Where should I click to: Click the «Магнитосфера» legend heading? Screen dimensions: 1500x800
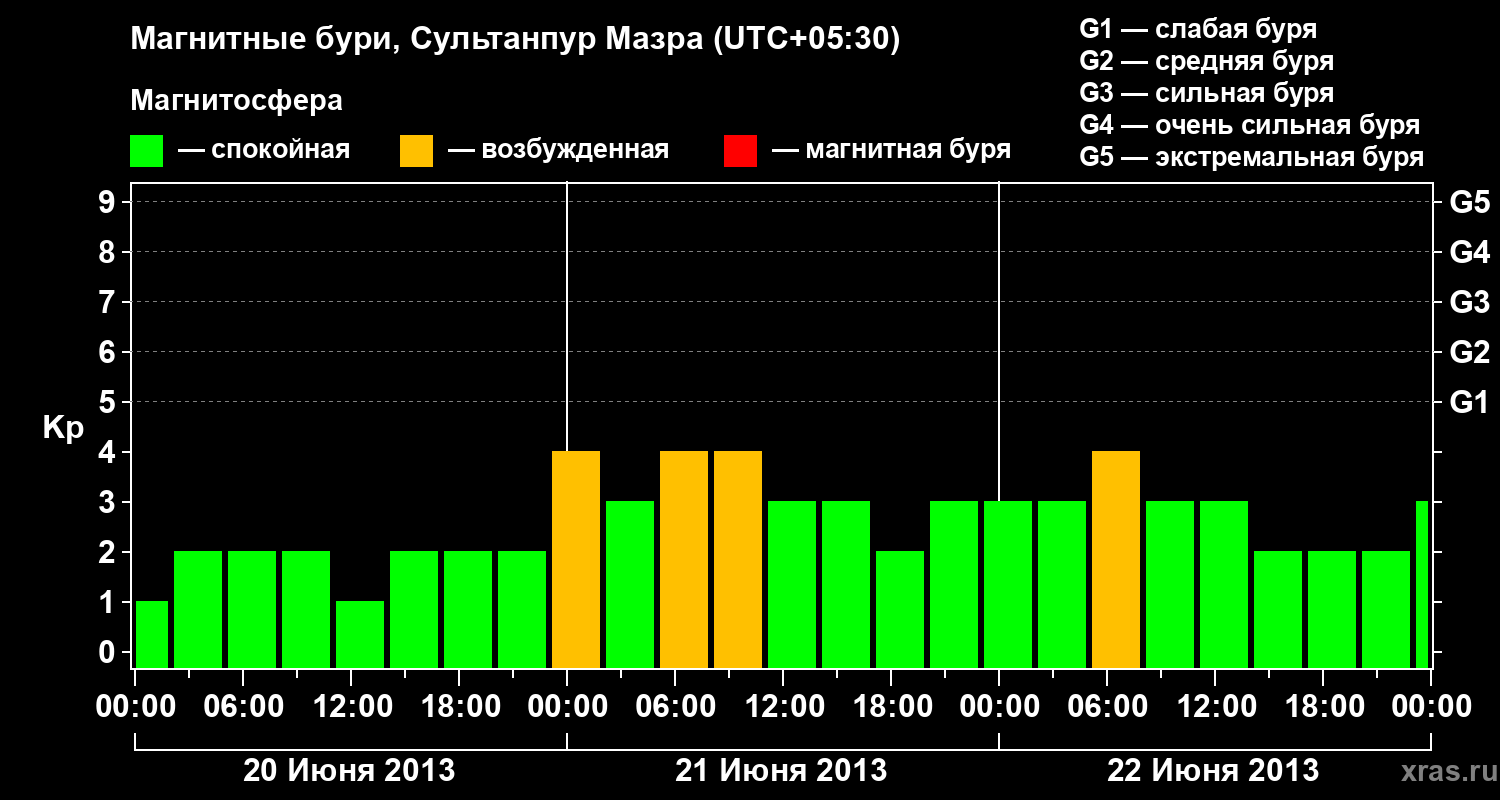236,101
